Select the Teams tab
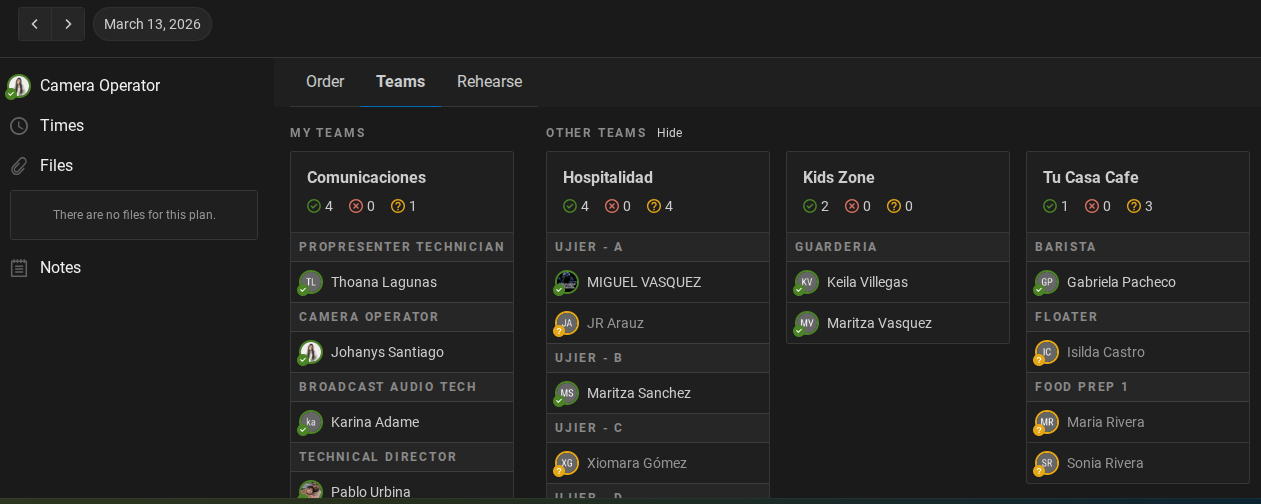This screenshot has height=504, width=1261. click(400, 82)
